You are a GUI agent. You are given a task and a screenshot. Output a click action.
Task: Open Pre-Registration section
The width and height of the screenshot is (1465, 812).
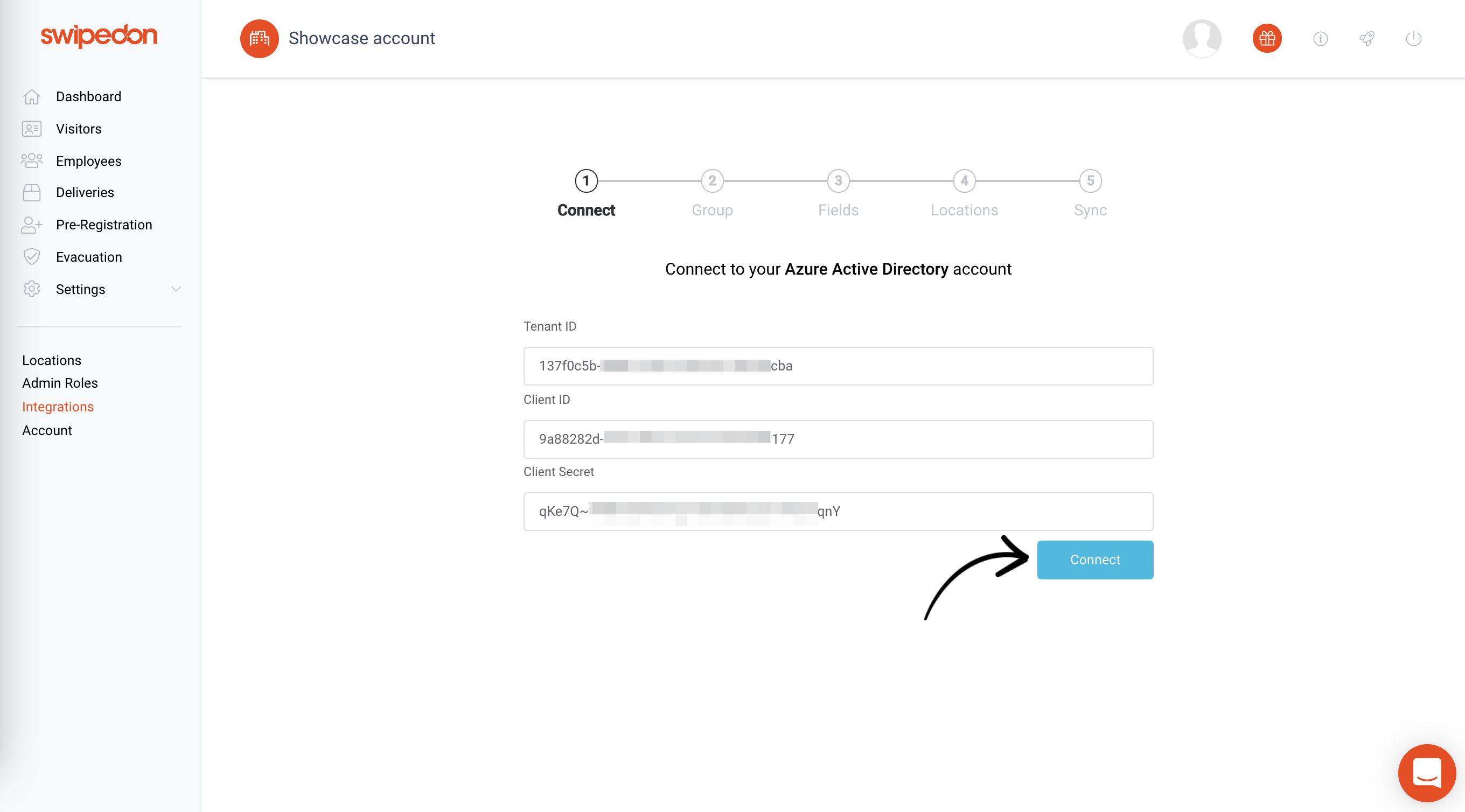104,225
